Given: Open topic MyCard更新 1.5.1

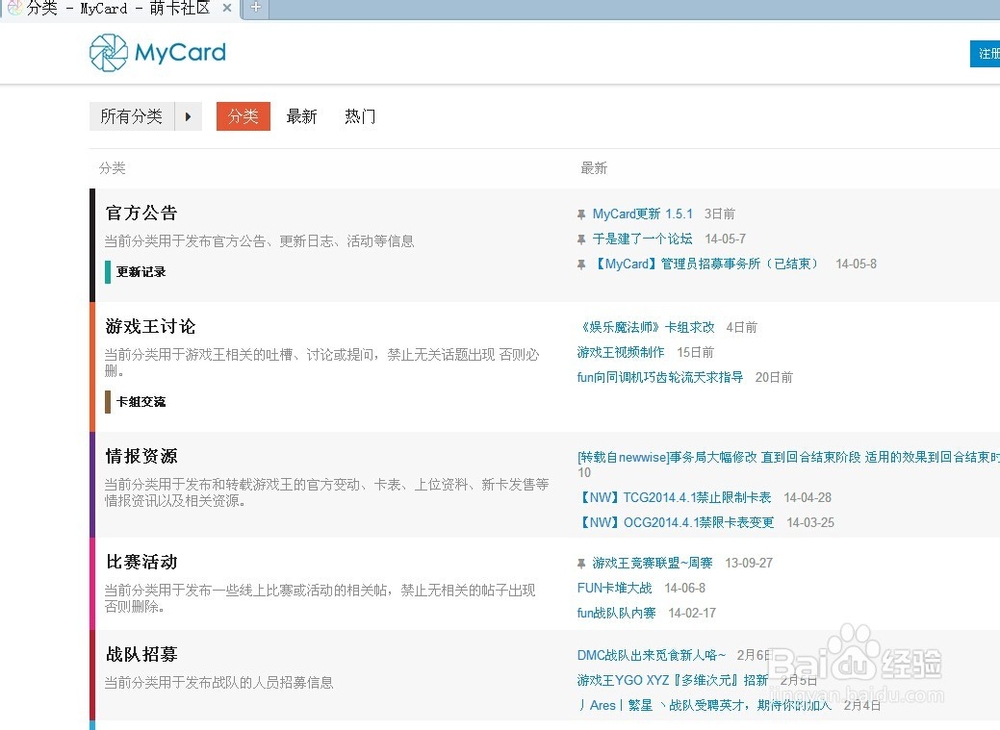Looking at the screenshot, I should 642,214.
